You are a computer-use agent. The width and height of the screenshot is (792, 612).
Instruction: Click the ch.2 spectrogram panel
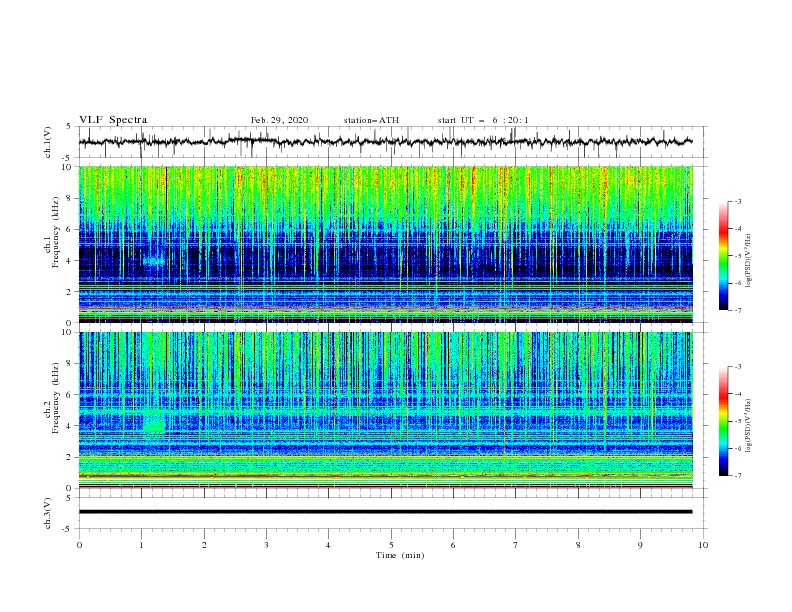pyautogui.click(x=385, y=410)
